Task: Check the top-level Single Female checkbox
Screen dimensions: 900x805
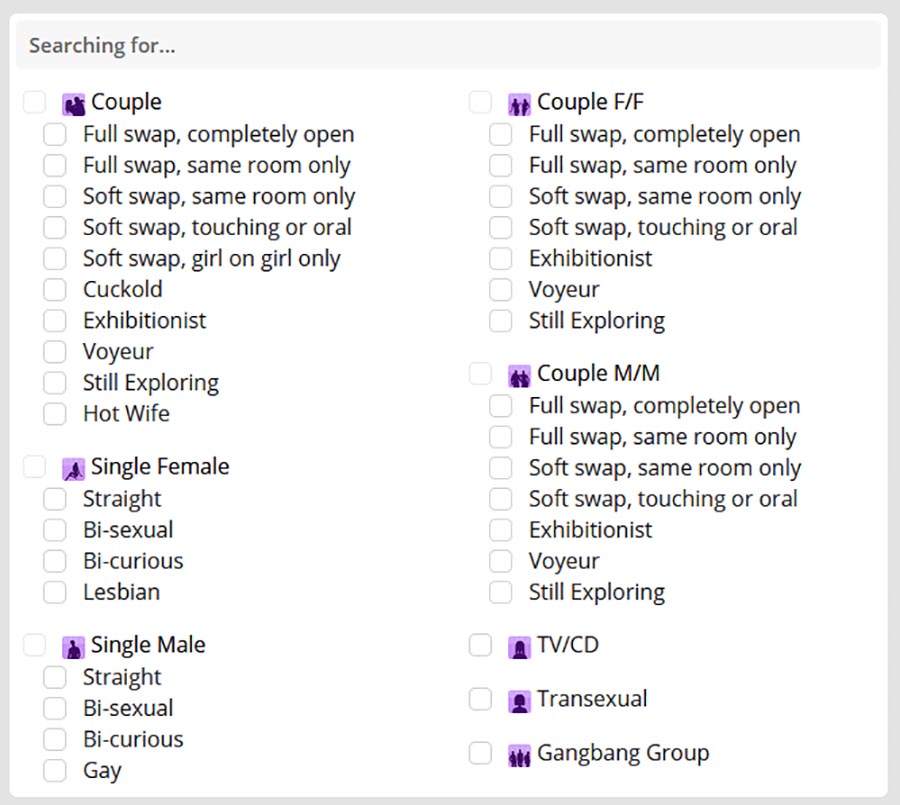Action: point(35,466)
